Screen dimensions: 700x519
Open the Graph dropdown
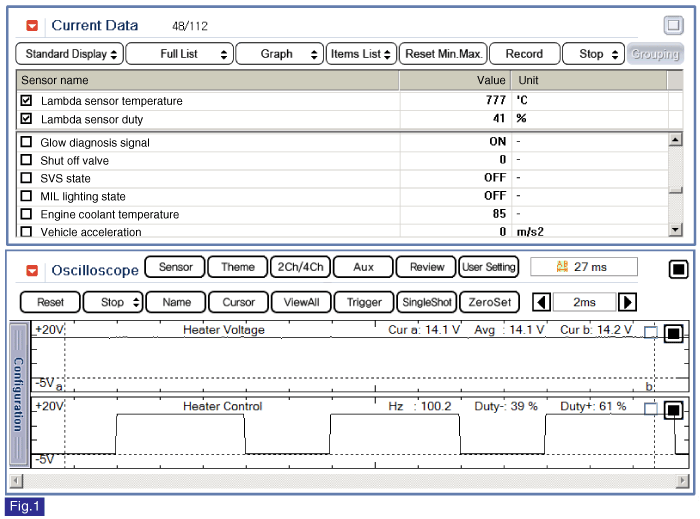(279, 54)
